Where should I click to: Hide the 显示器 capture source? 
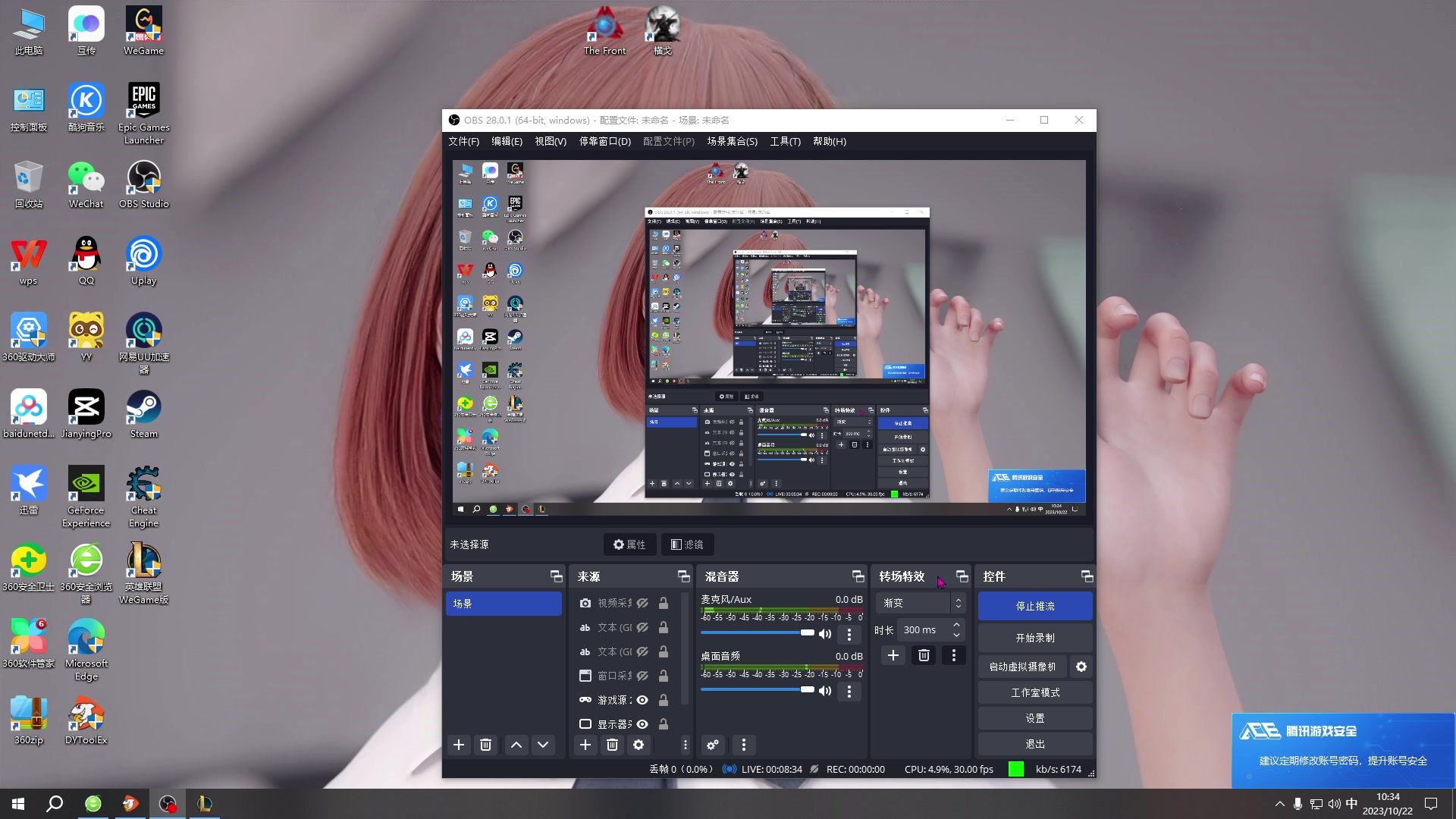[642, 724]
